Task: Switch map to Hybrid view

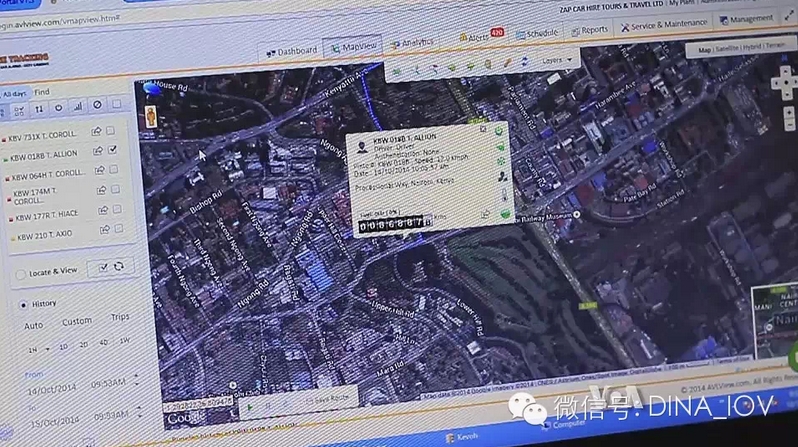Action: coord(751,47)
